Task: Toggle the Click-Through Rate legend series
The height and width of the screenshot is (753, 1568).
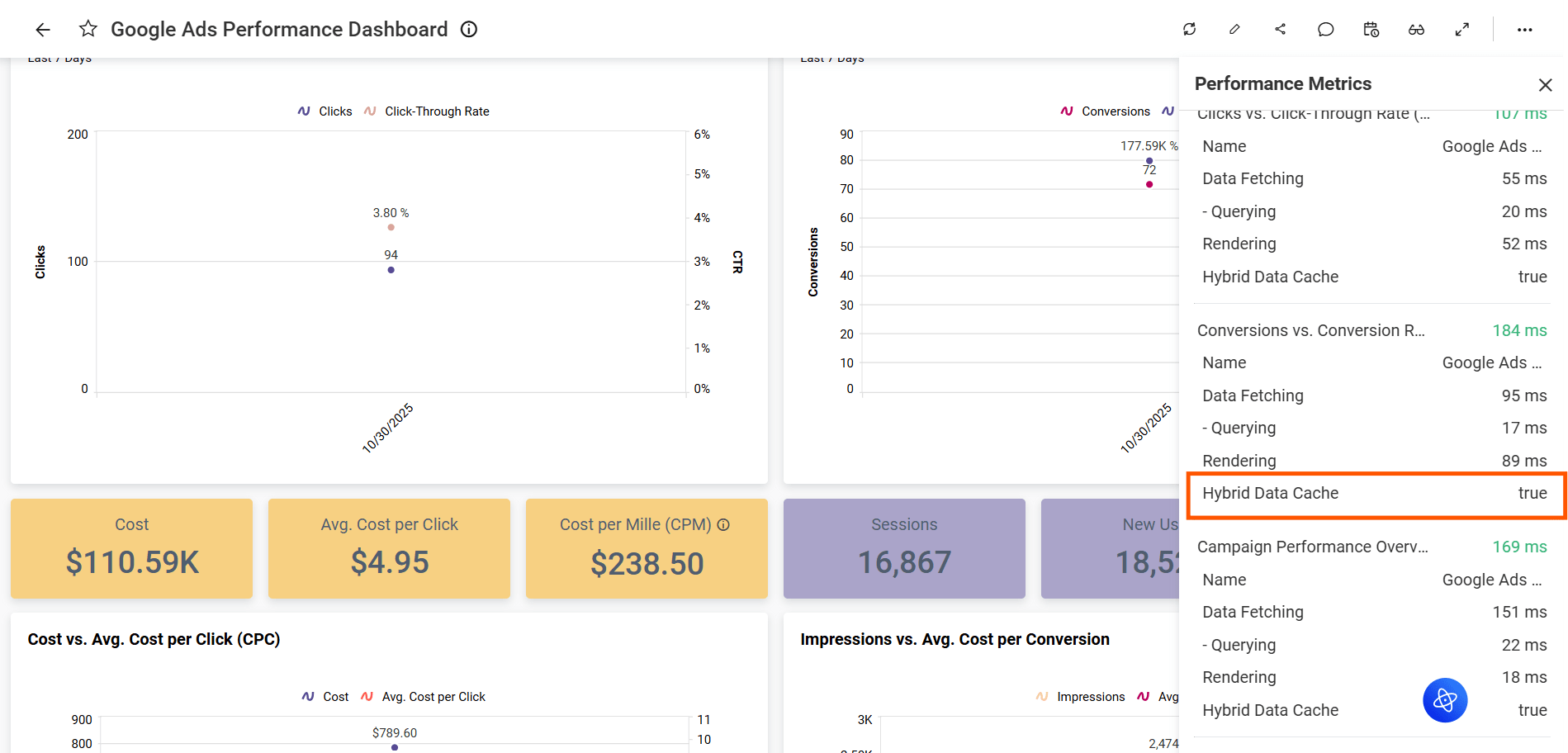Action: click(427, 111)
